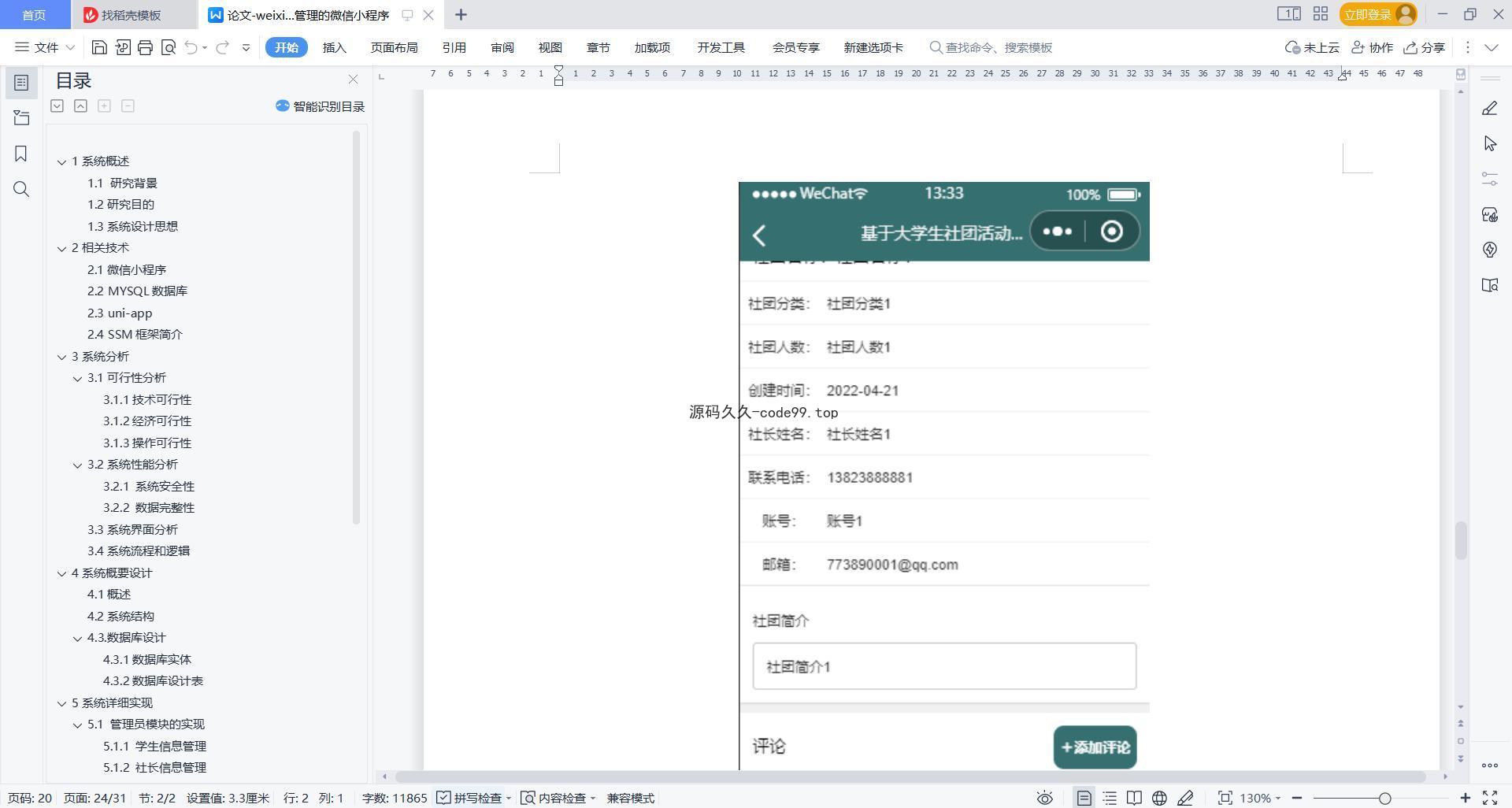Open the window grid arrangement icon
The height and width of the screenshot is (808, 1512).
coord(1321,14)
